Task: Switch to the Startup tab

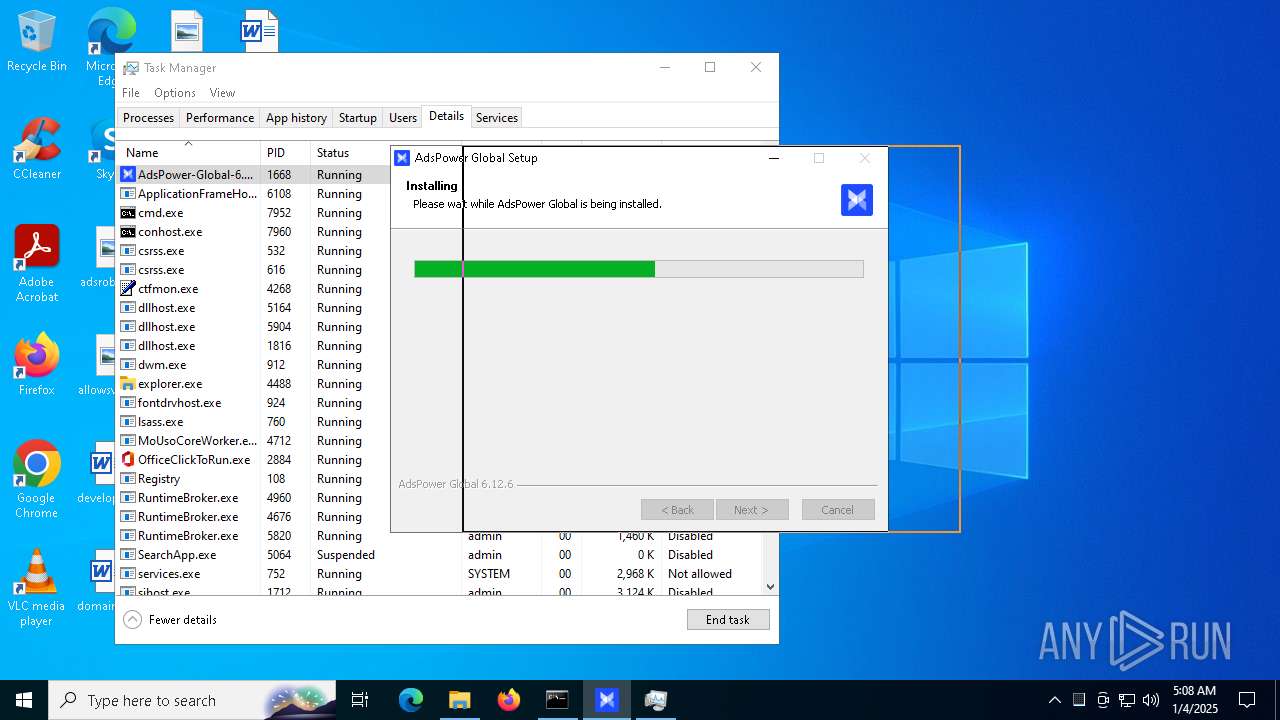Action: [x=357, y=118]
